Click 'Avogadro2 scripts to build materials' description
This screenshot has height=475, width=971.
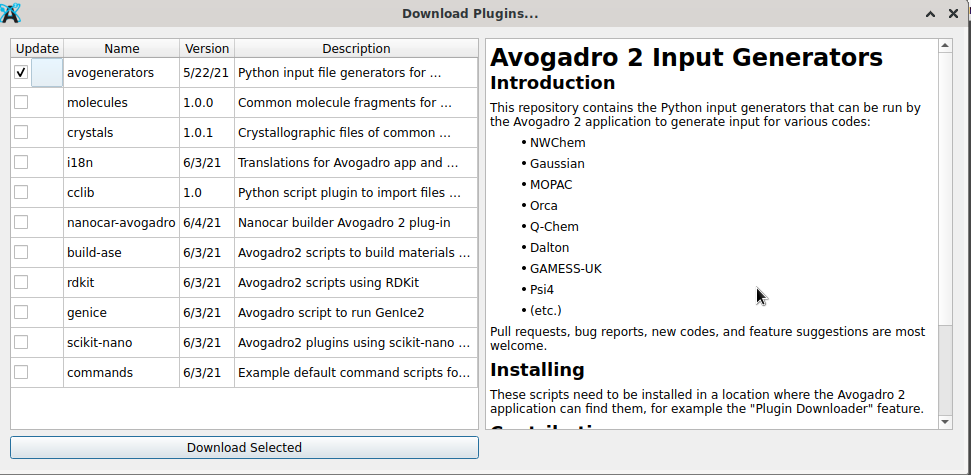point(356,252)
